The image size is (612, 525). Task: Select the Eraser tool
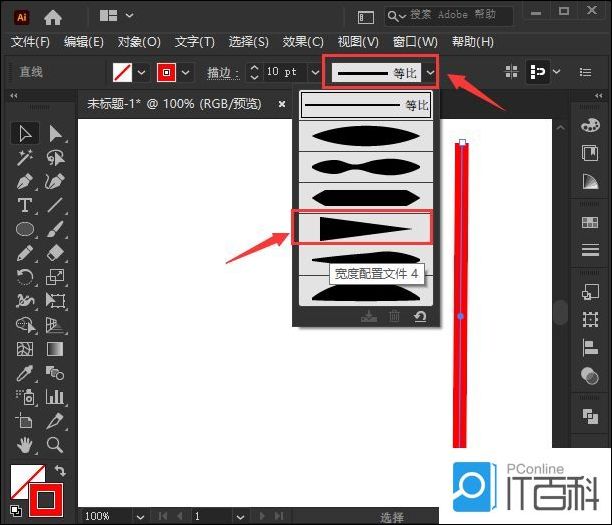click(55, 253)
